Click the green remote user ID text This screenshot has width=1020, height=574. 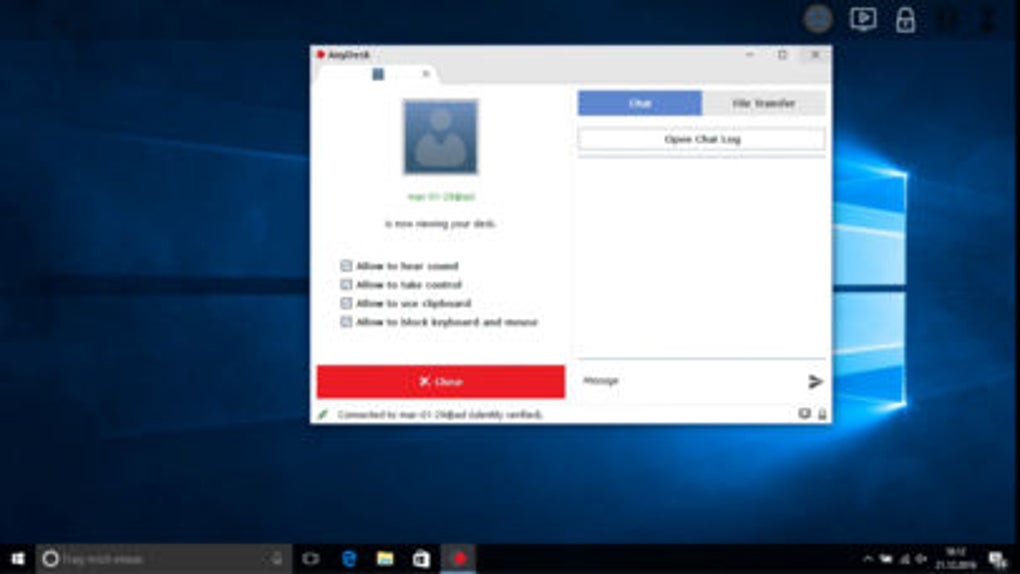[440, 197]
